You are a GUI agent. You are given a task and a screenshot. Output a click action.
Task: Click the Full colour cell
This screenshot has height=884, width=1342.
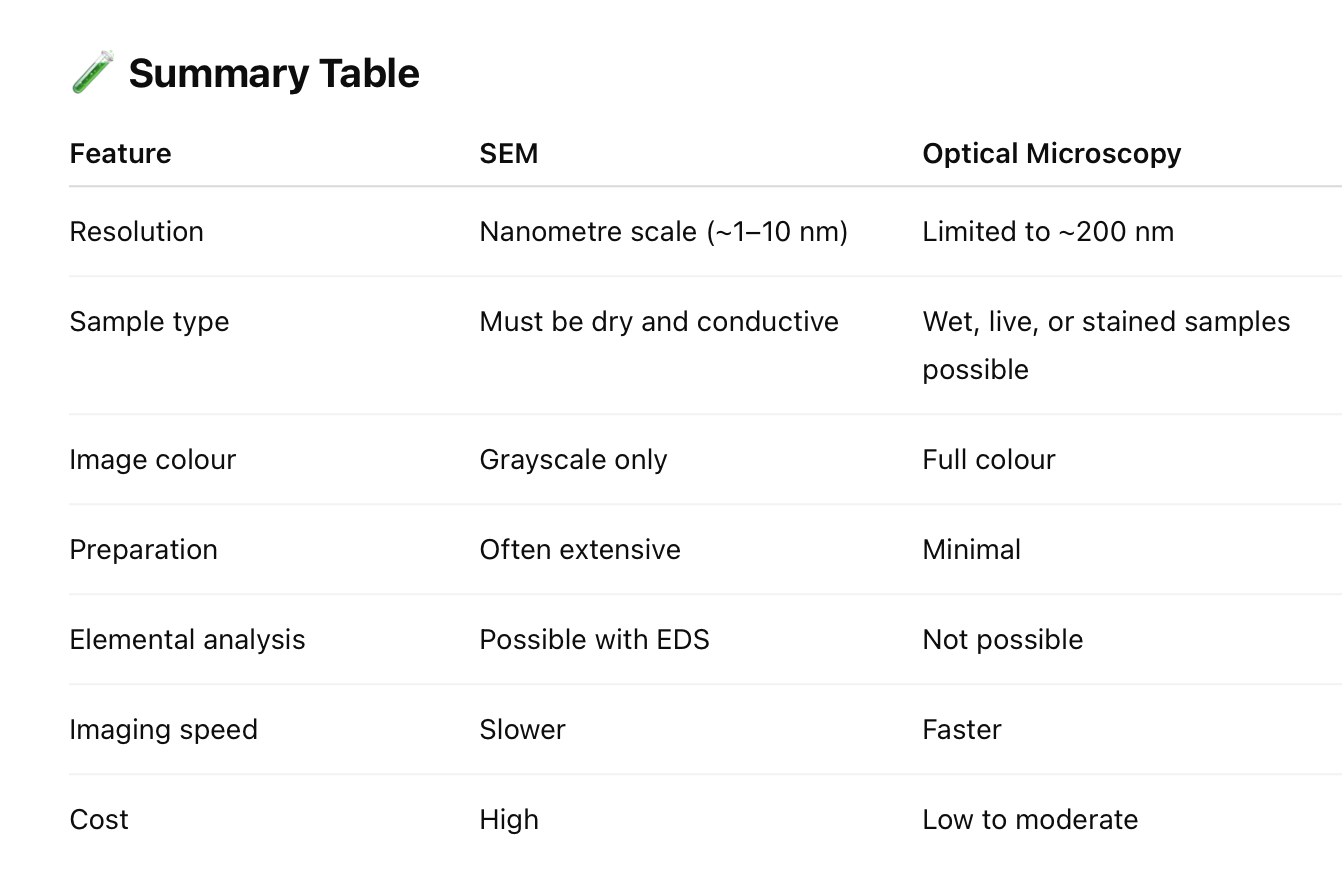tap(989, 459)
